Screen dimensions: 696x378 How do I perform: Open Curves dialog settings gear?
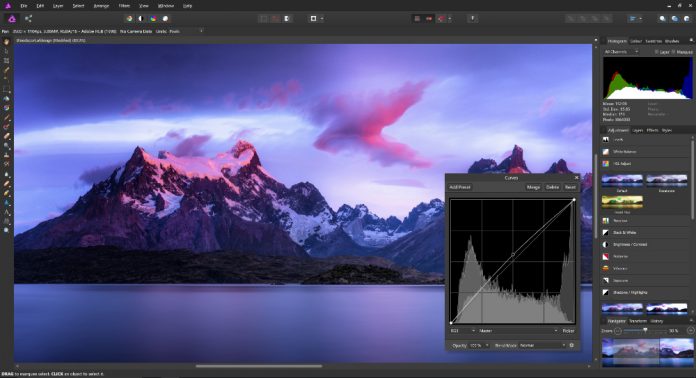click(x=572, y=345)
